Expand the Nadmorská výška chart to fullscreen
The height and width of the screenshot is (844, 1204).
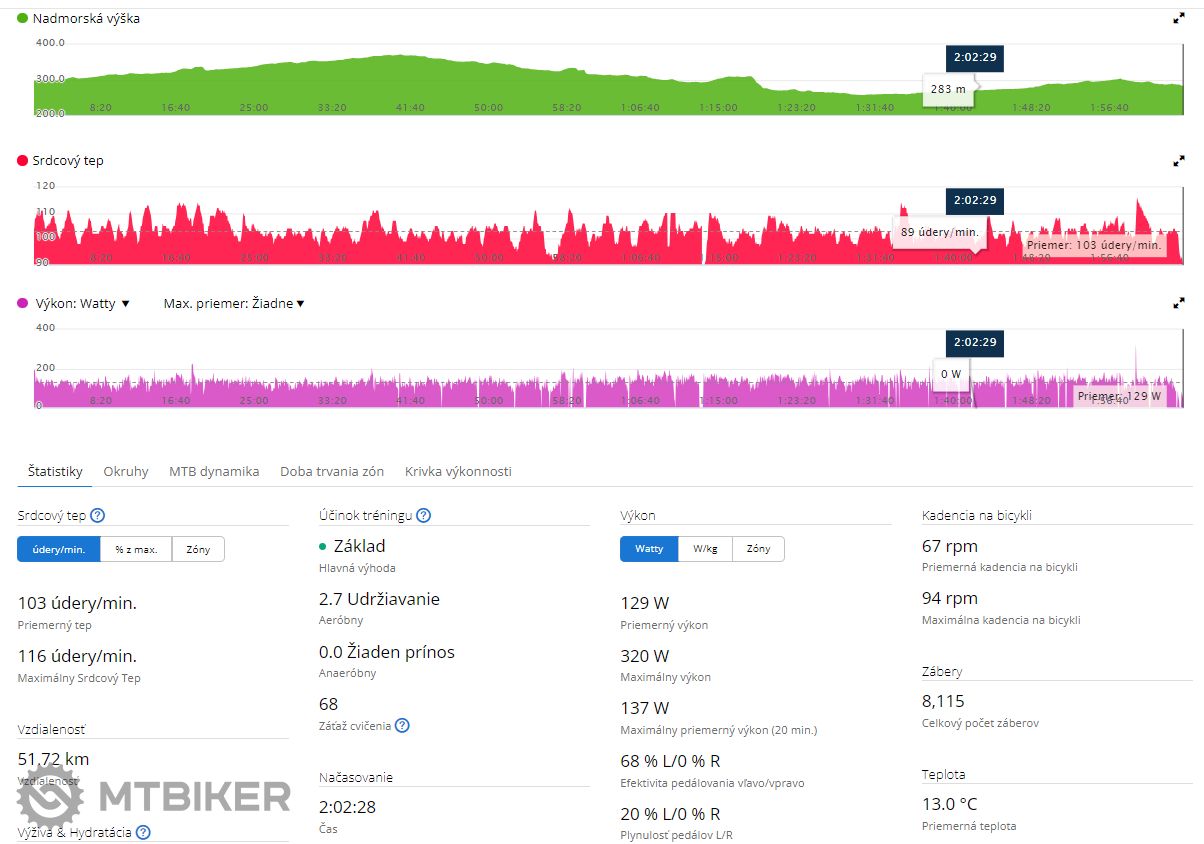point(1179,18)
